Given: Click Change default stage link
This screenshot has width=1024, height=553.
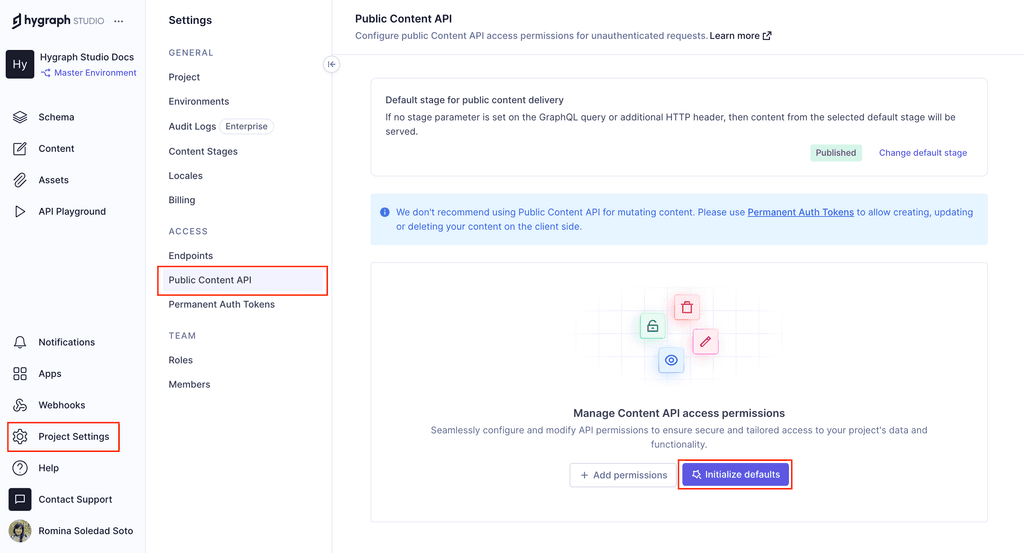Looking at the screenshot, I should [x=923, y=153].
